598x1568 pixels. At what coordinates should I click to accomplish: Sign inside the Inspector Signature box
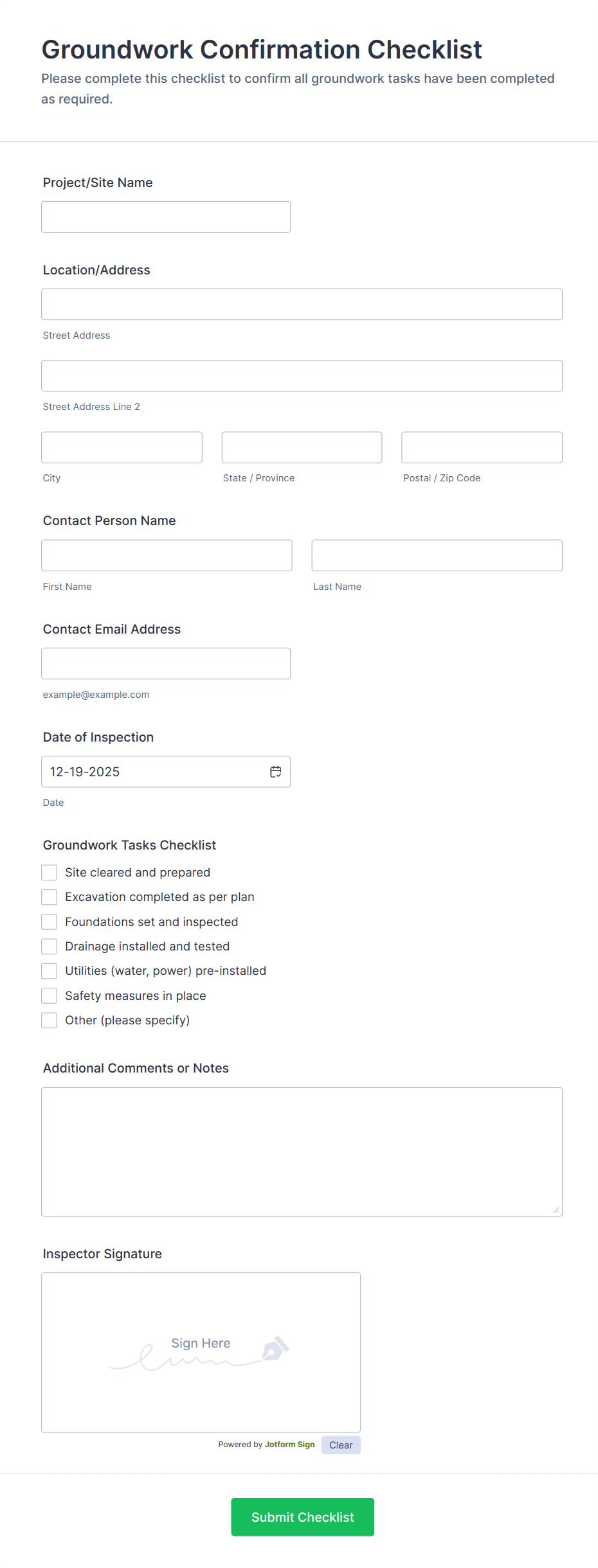201,1350
